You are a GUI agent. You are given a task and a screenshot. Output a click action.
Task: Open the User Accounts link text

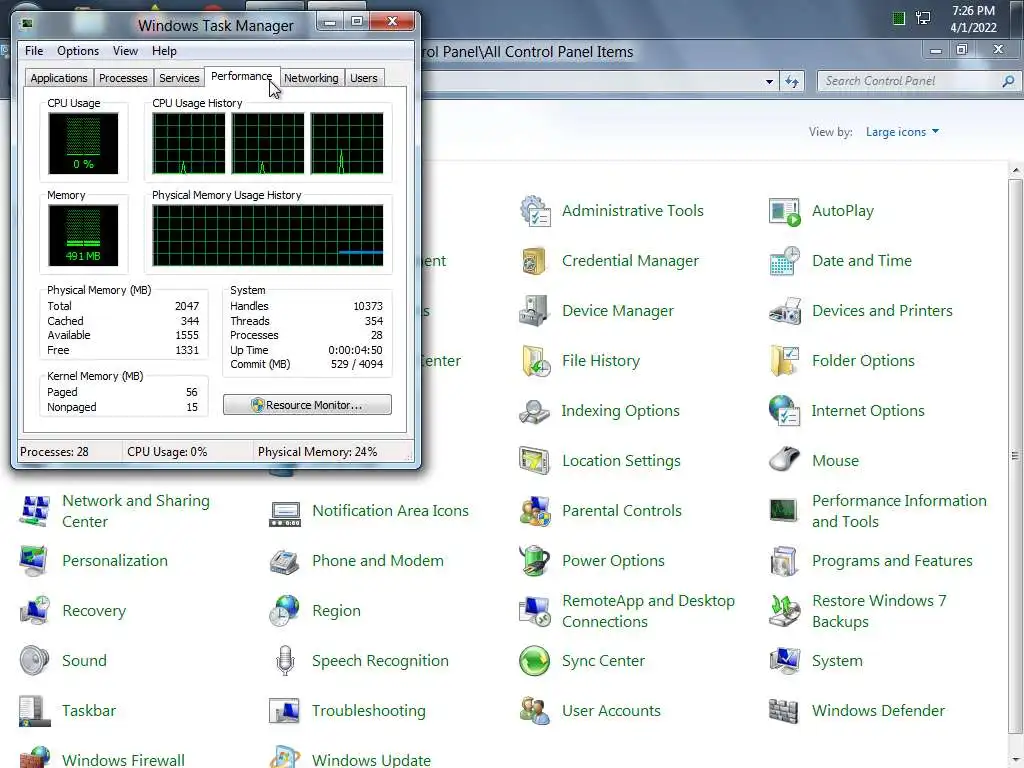[611, 711]
